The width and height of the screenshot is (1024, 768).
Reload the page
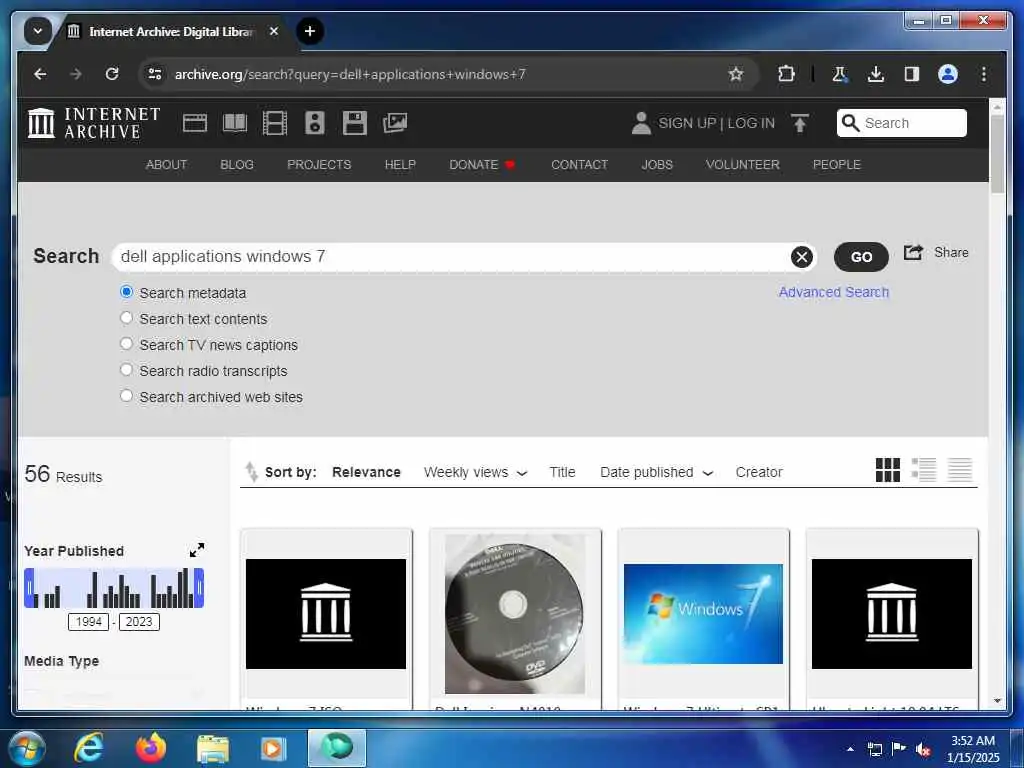pos(112,74)
